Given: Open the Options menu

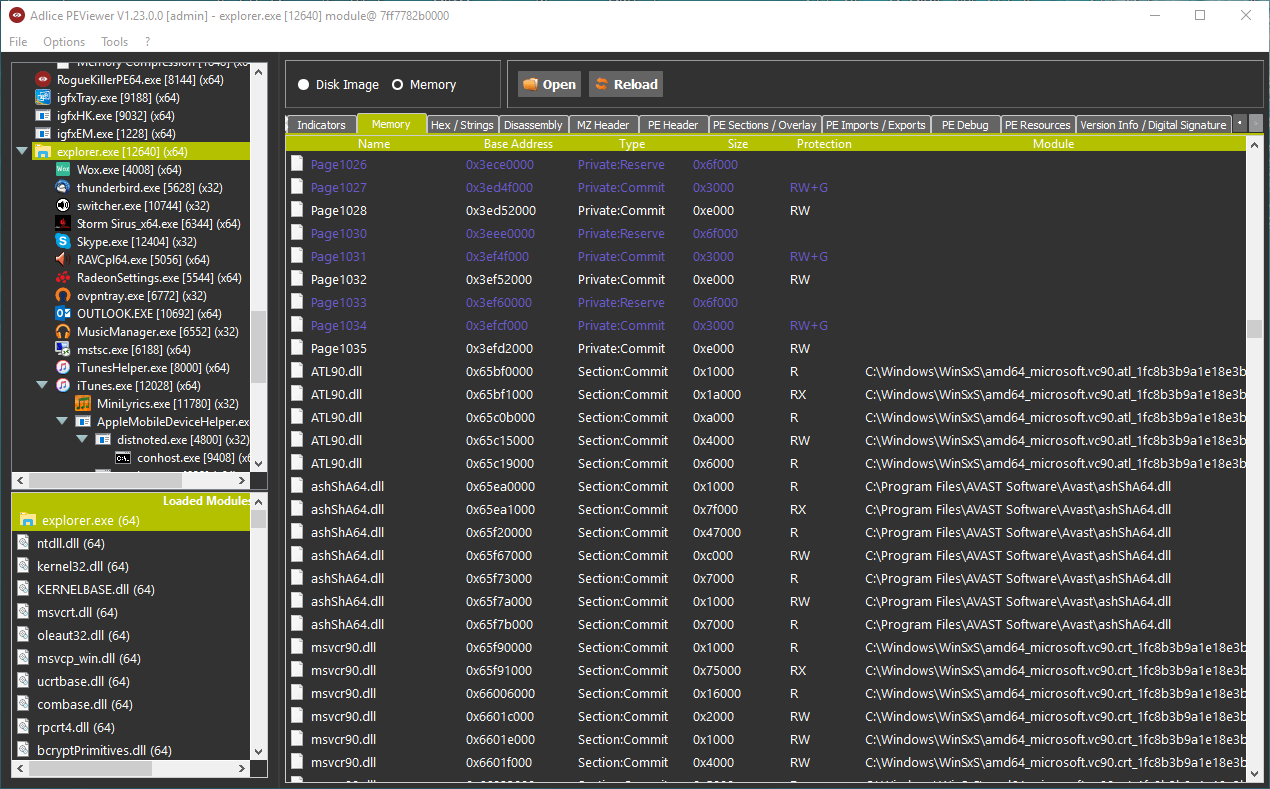Looking at the screenshot, I should (64, 42).
